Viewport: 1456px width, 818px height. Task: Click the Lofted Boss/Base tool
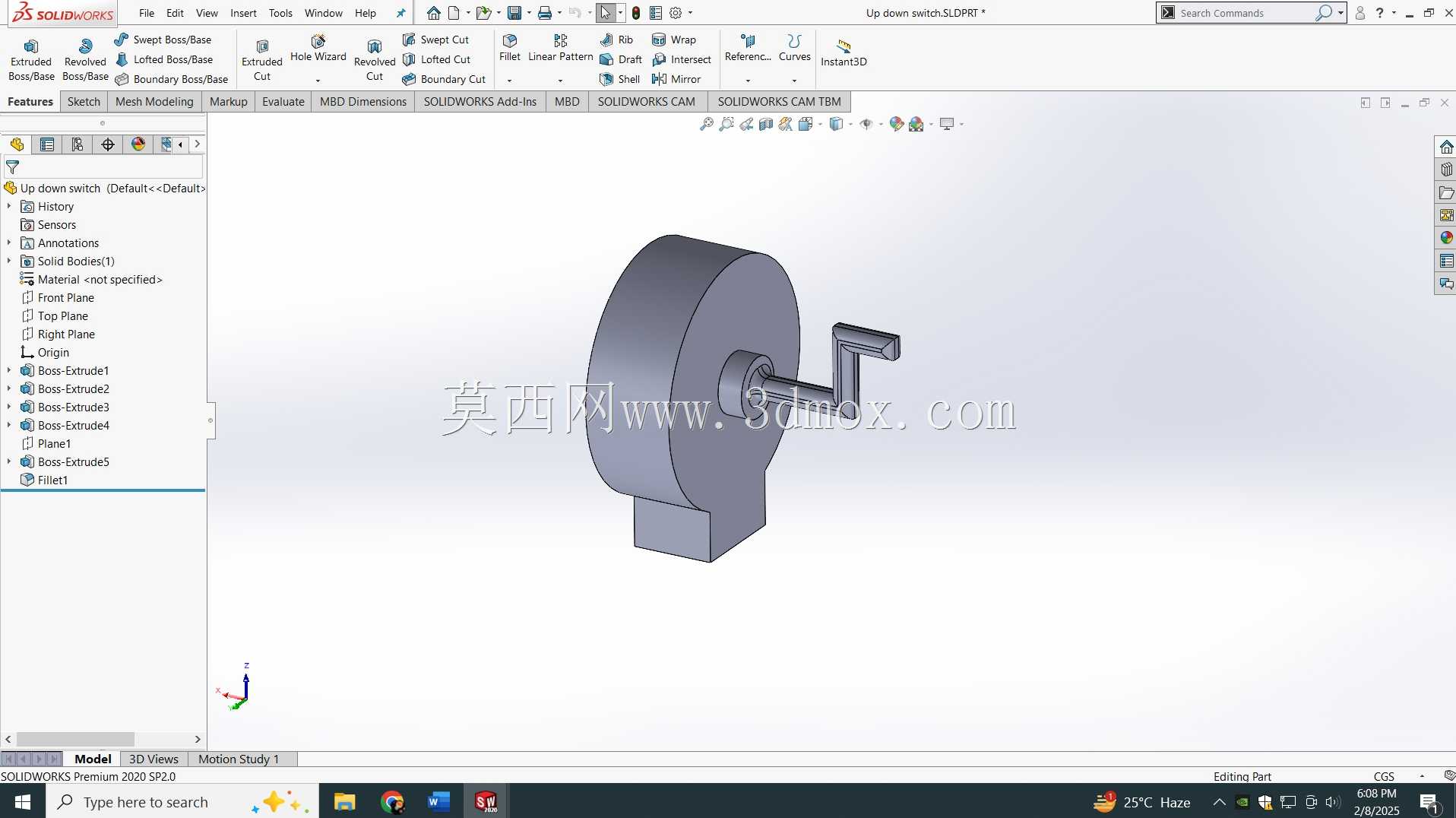163,59
